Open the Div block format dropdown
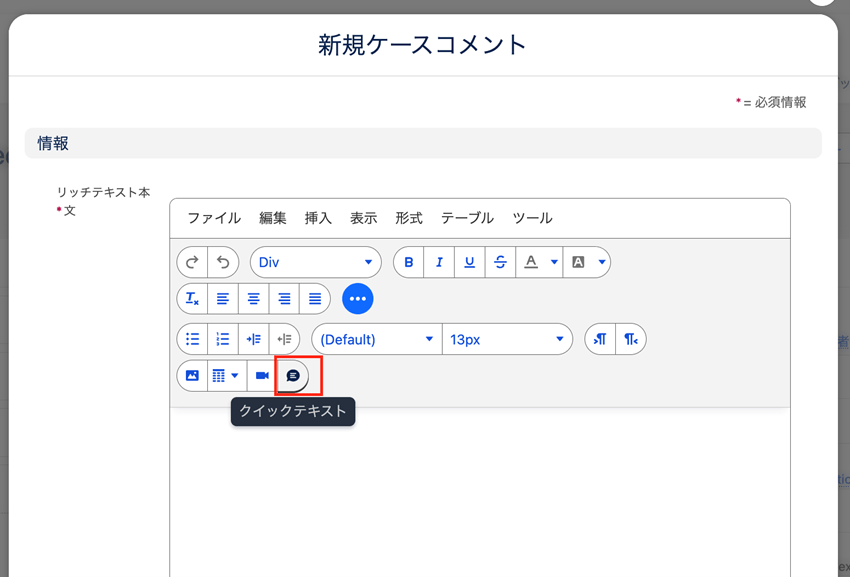 [315, 262]
